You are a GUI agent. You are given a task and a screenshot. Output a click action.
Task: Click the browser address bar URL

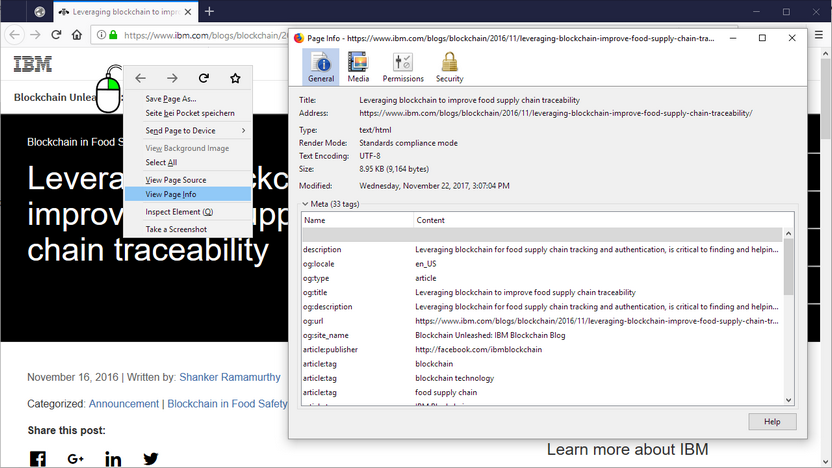206,35
